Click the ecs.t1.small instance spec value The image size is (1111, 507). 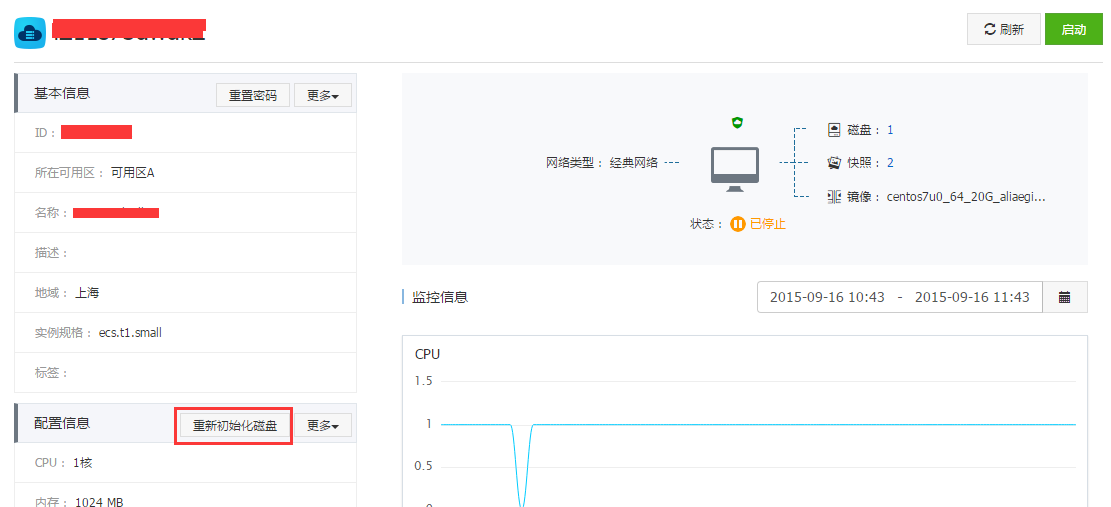130,333
